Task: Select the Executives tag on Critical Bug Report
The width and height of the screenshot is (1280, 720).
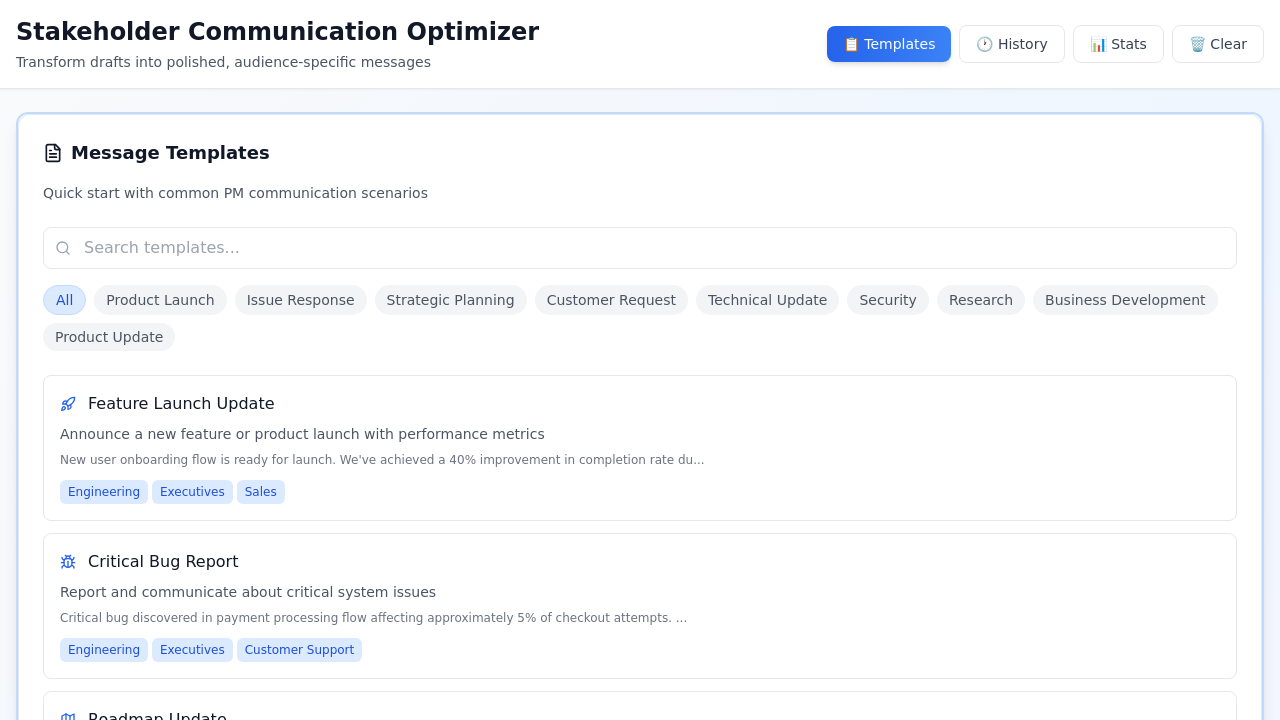Action: click(x=192, y=650)
